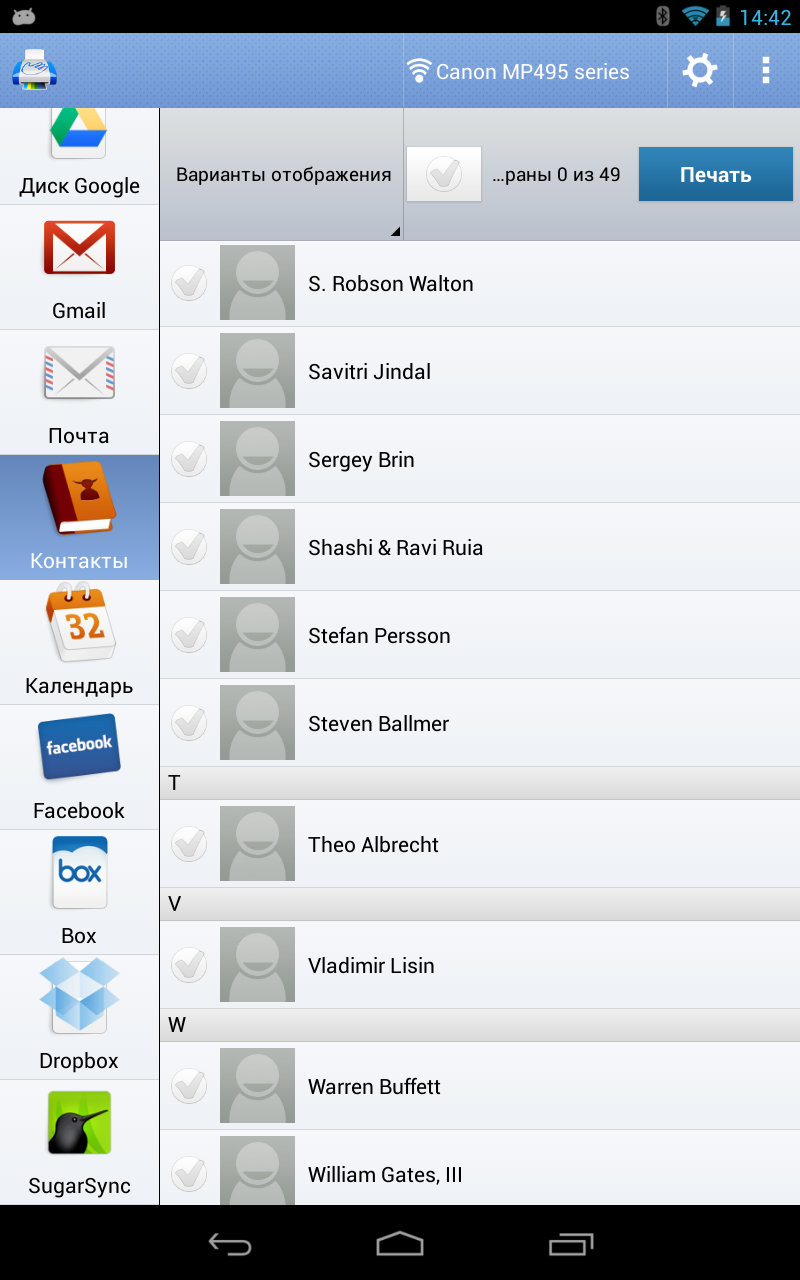The image size is (800, 1280).
Task: Open Theo Albrecht's contact avatar thumbnail
Action: click(x=257, y=844)
